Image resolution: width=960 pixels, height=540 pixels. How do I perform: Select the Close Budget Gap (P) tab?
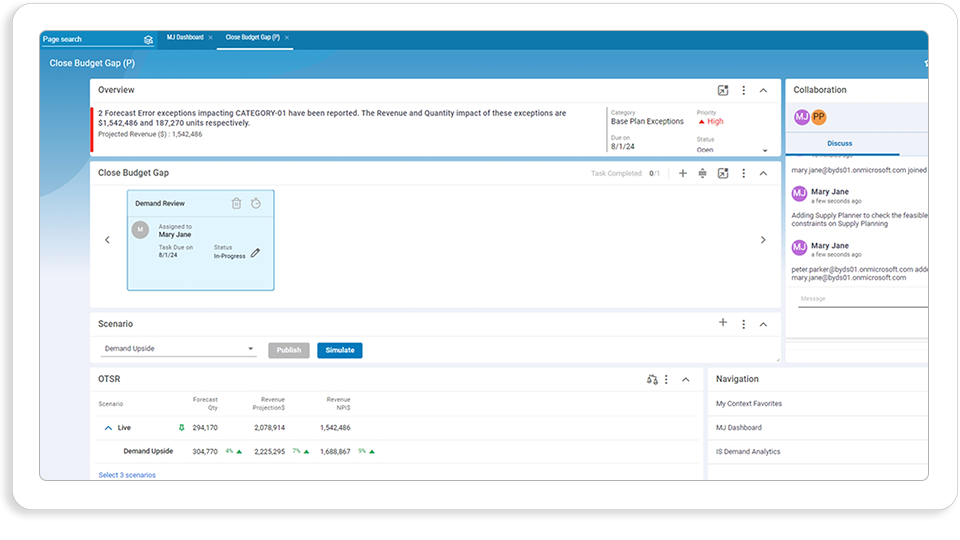252,37
